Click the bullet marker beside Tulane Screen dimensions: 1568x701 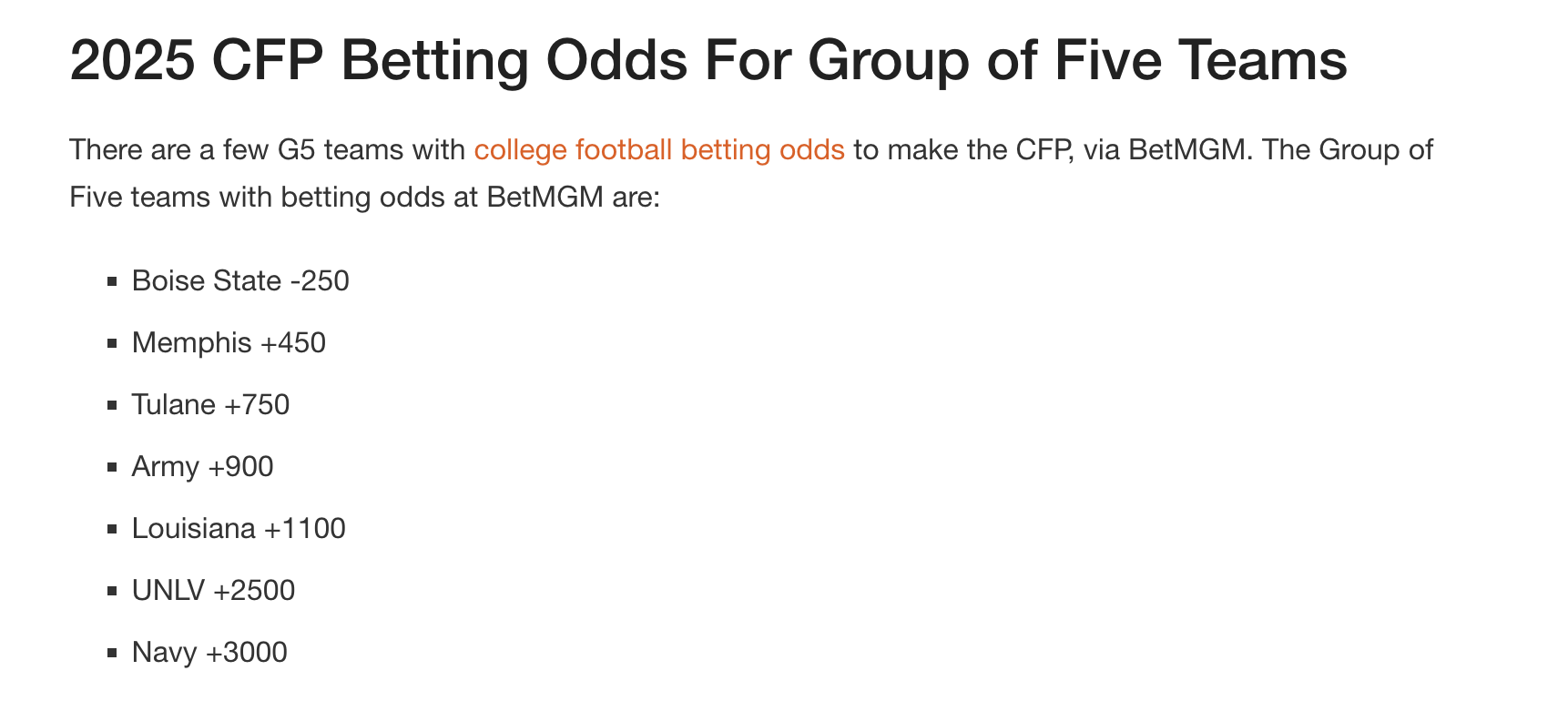112,405
